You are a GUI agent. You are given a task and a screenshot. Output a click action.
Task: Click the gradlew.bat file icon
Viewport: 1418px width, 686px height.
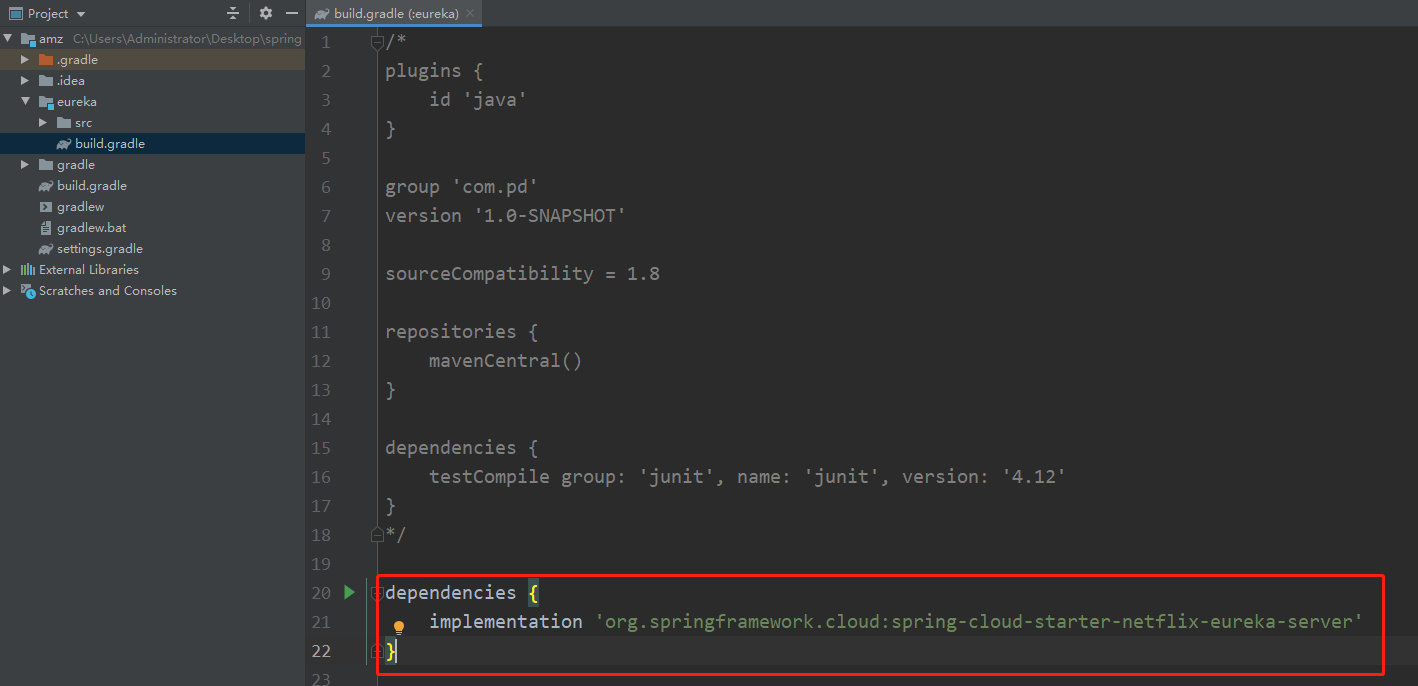[x=46, y=228]
